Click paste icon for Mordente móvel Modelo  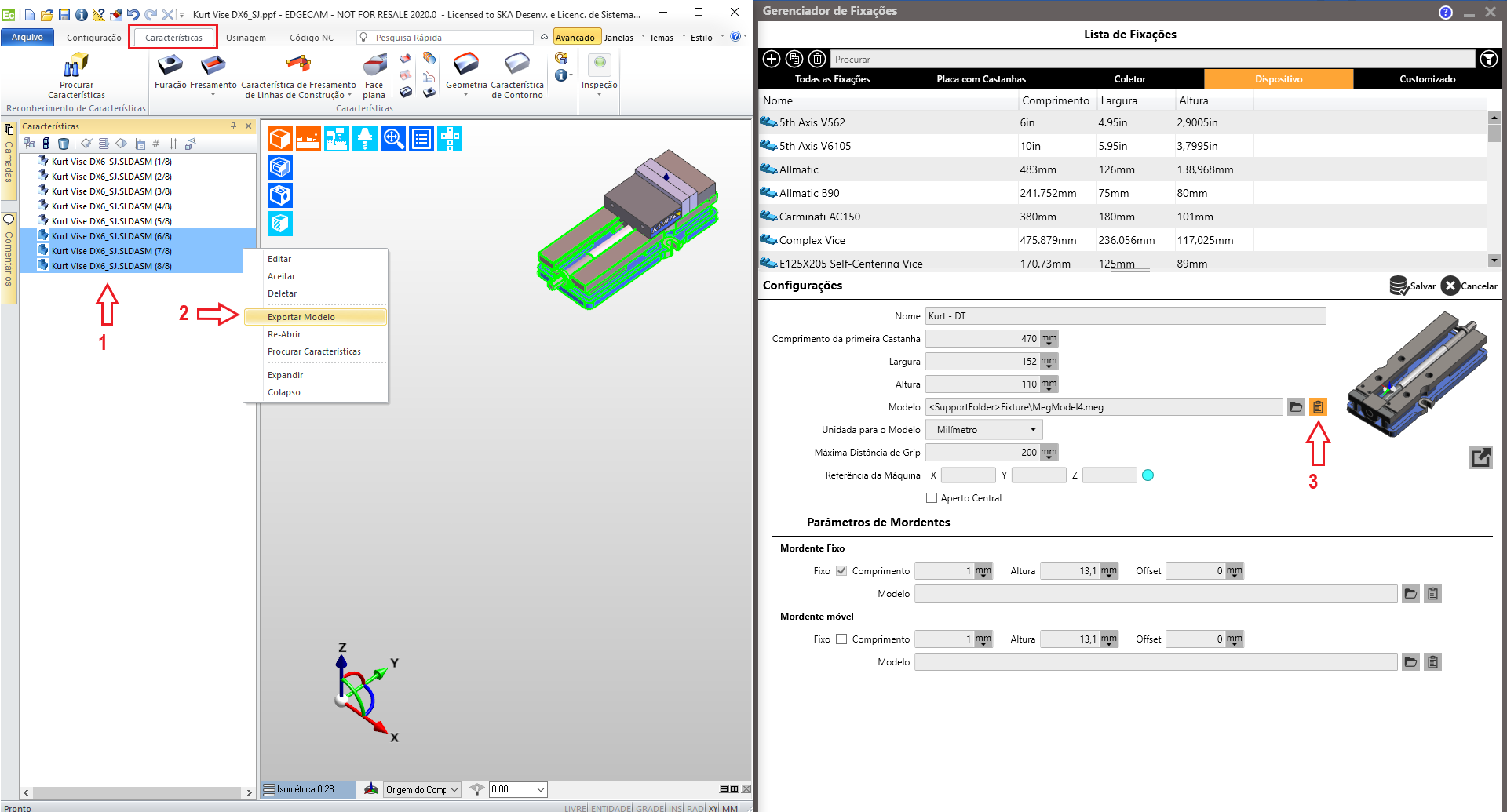click(1432, 662)
